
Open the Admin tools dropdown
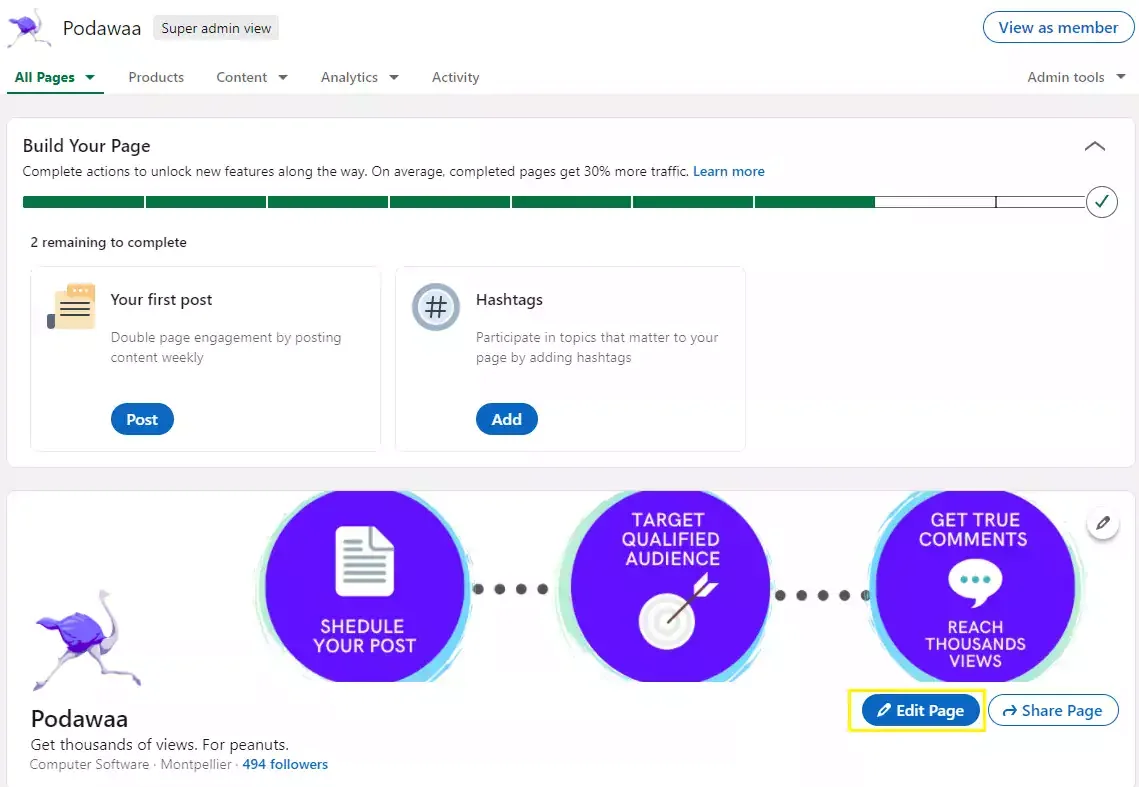(x=1077, y=77)
